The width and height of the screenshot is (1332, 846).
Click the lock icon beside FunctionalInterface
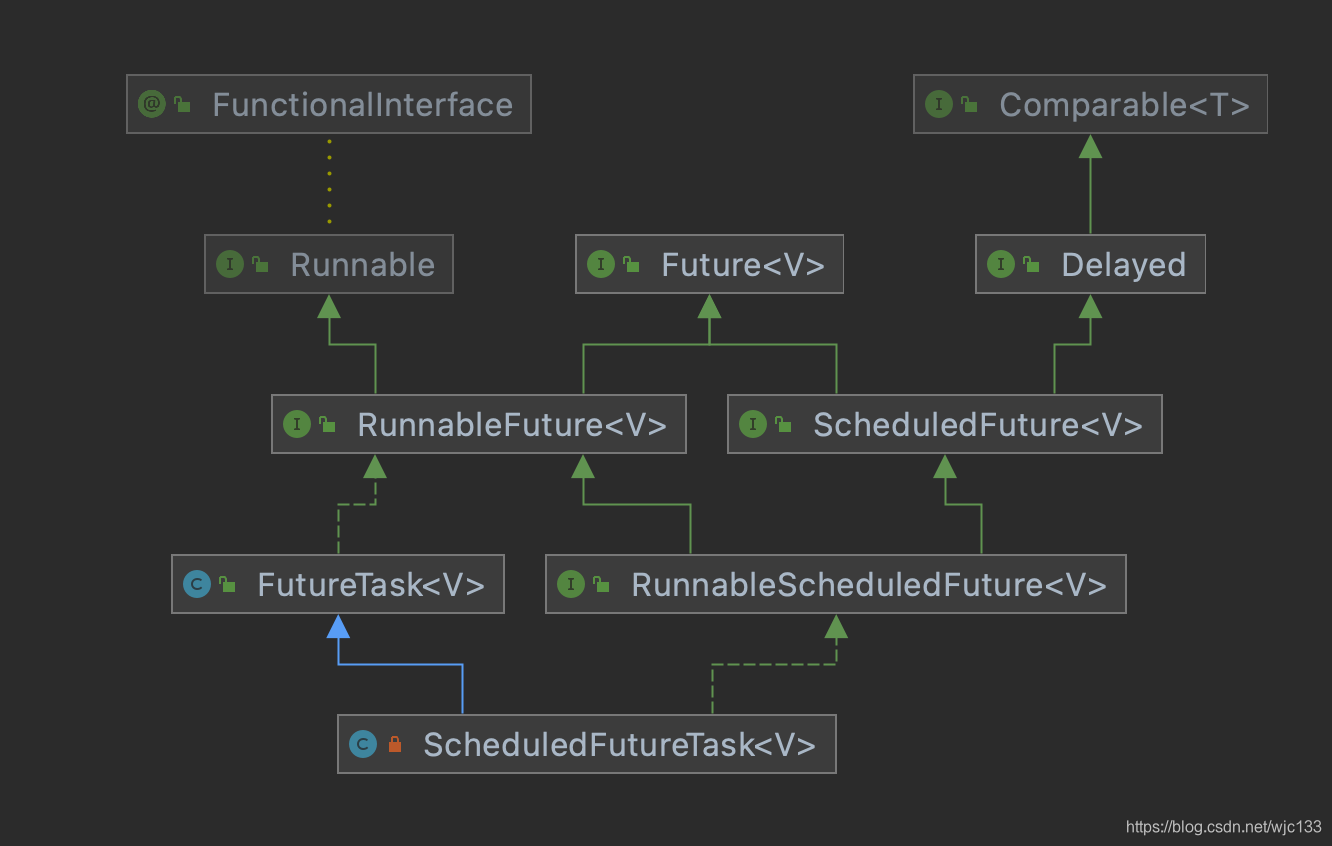[182, 103]
